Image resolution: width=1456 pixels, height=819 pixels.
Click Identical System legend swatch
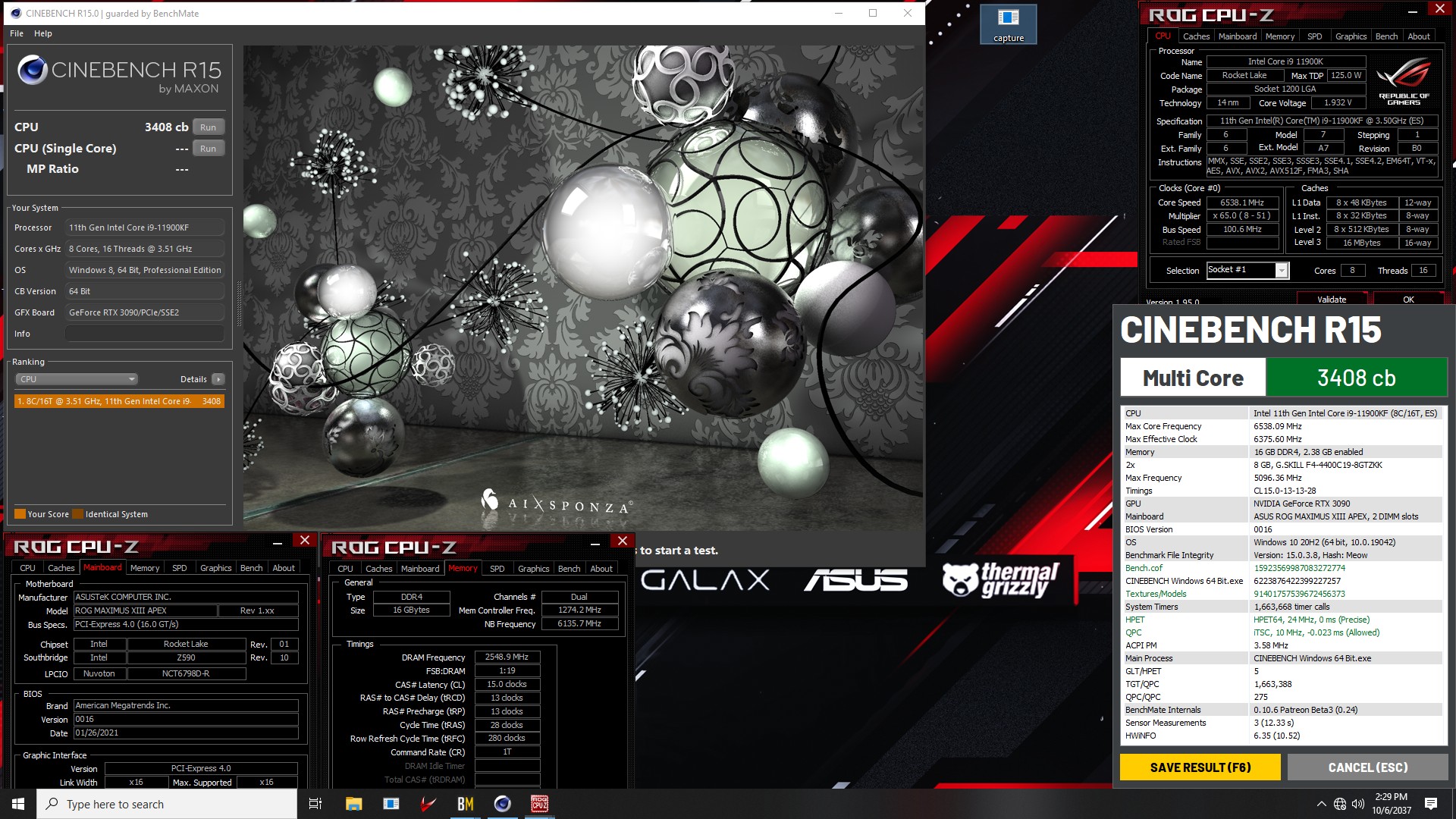coord(77,514)
